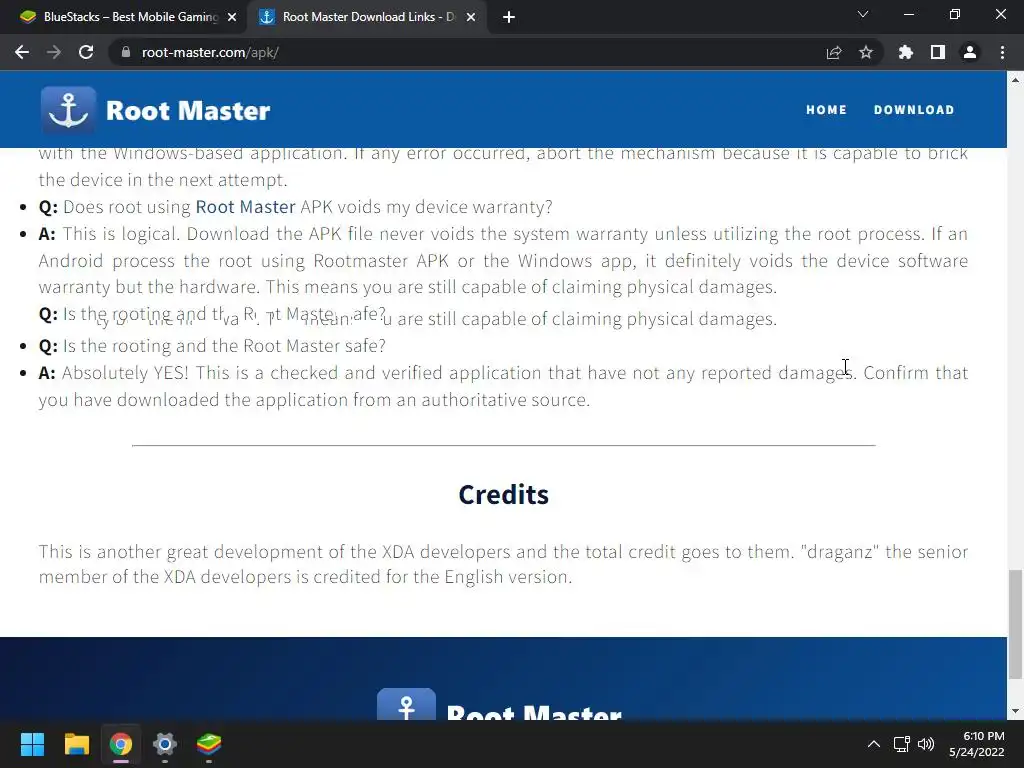
Task: Toggle the browser side panel
Action: coord(938,52)
